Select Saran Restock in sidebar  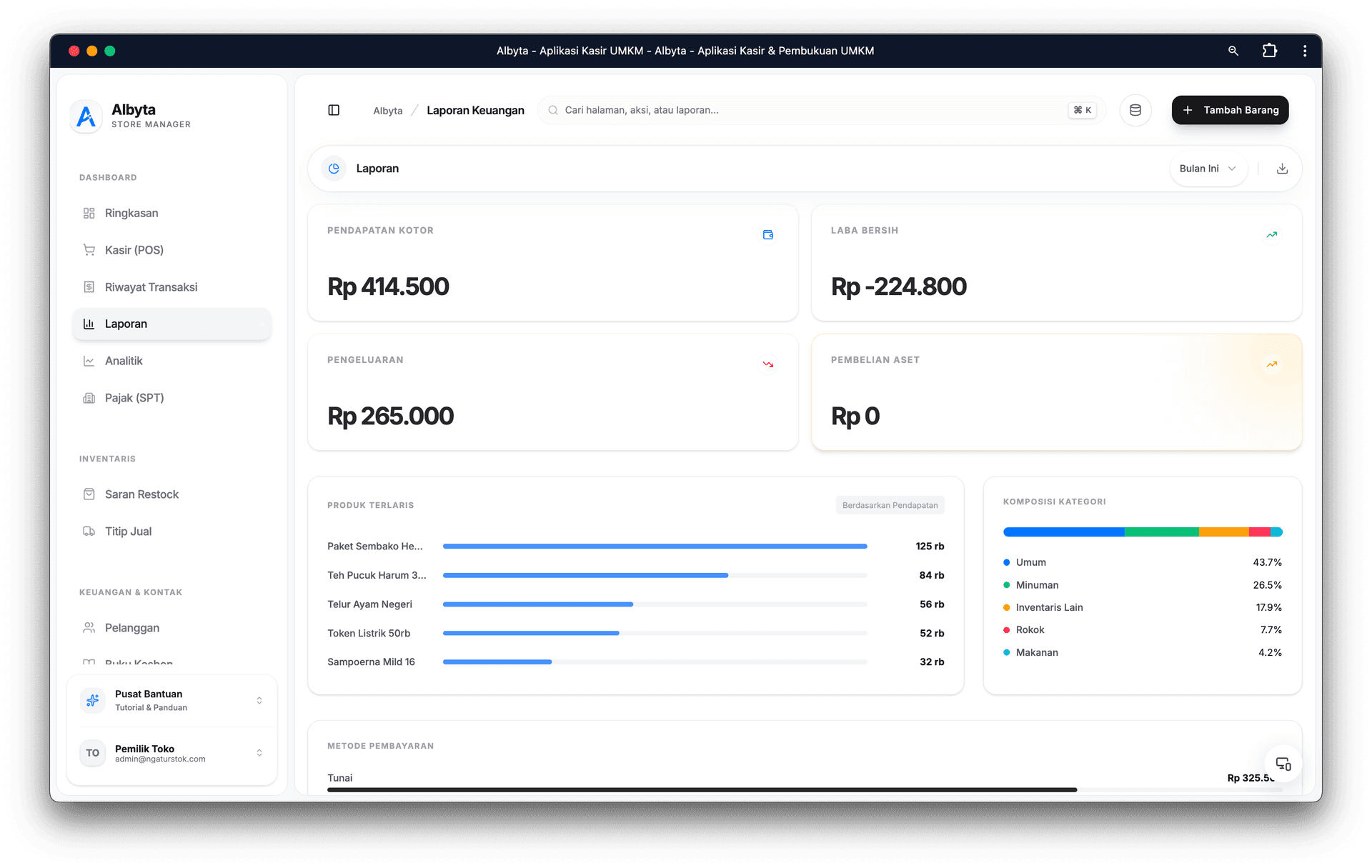click(141, 494)
